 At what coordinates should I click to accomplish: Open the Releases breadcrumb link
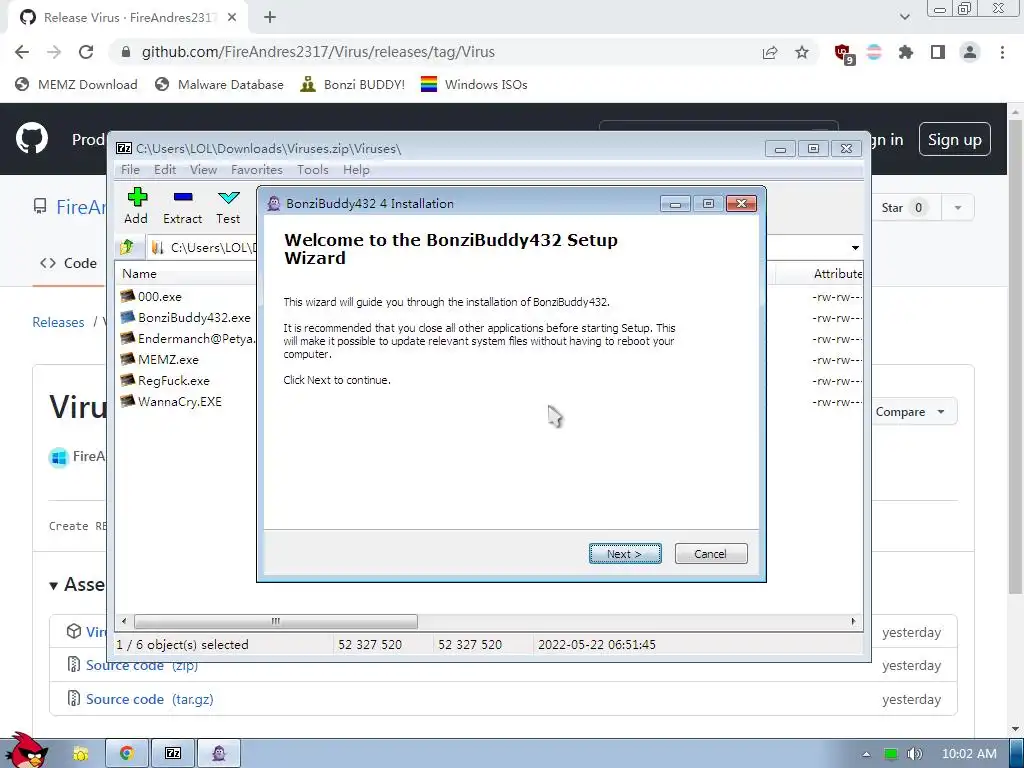tap(58, 322)
